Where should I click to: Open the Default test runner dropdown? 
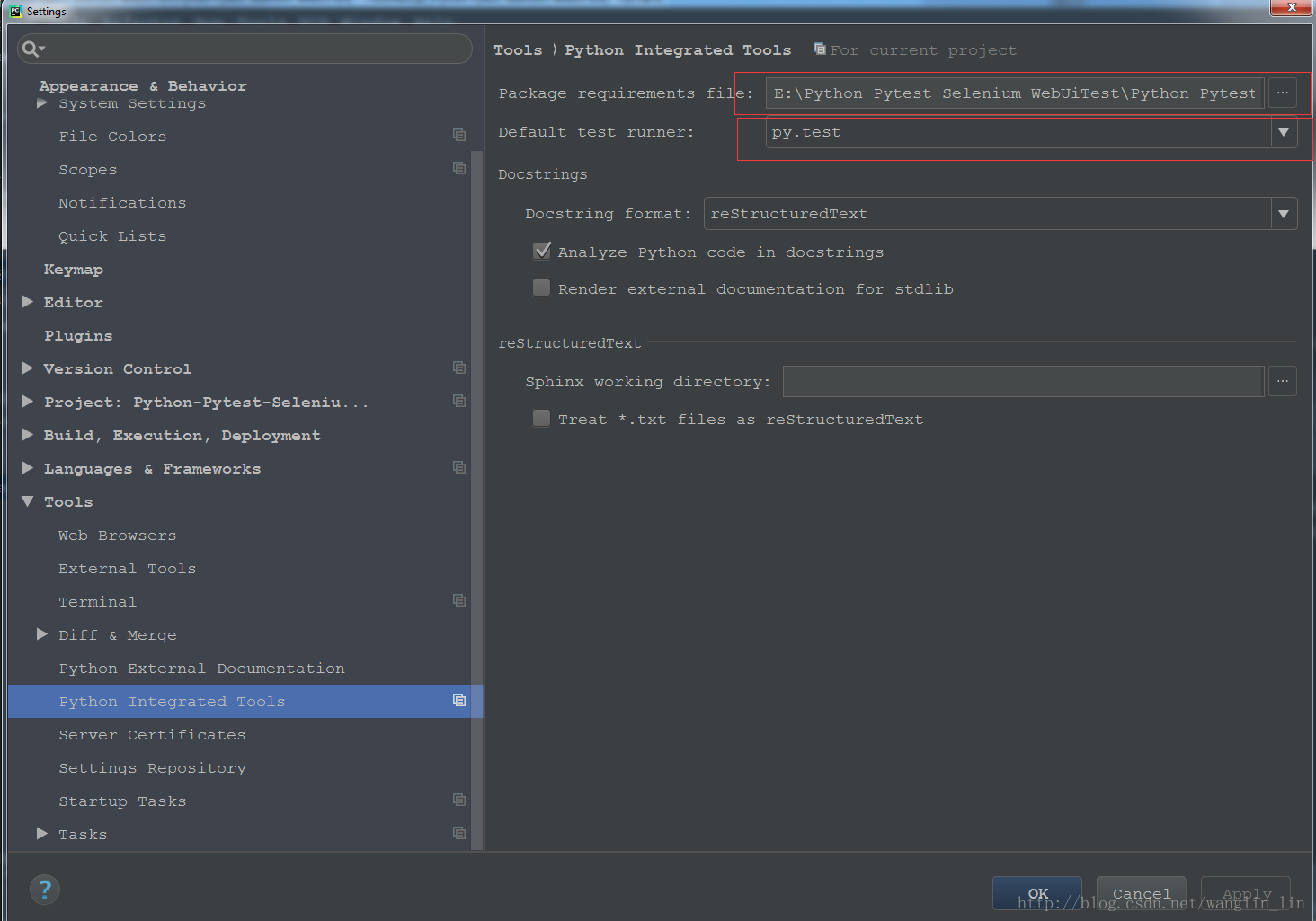[x=1284, y=132]
